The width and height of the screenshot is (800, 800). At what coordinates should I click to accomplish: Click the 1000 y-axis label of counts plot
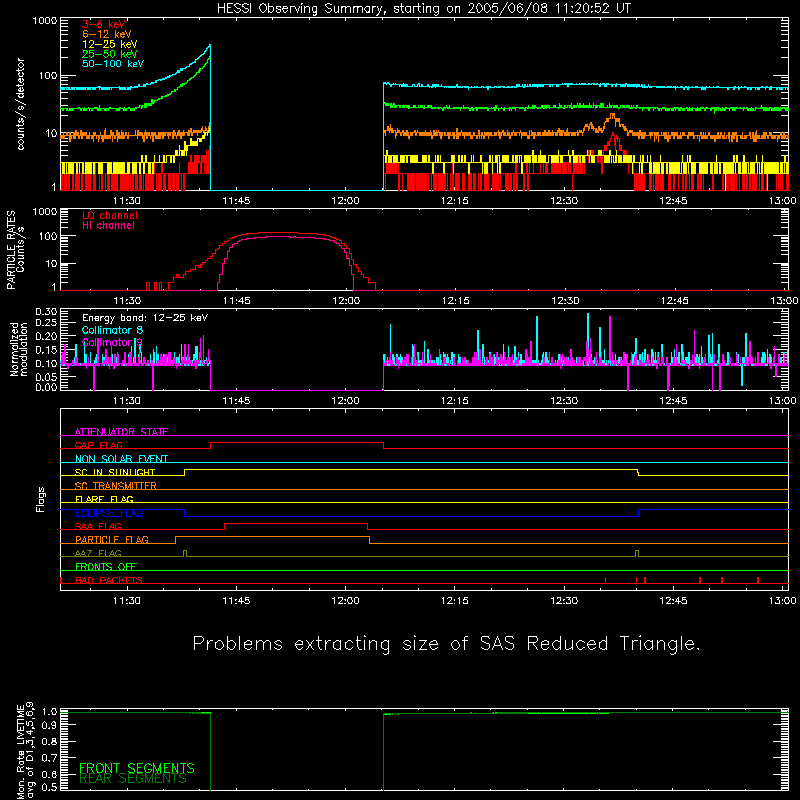[x=44, y=21]
